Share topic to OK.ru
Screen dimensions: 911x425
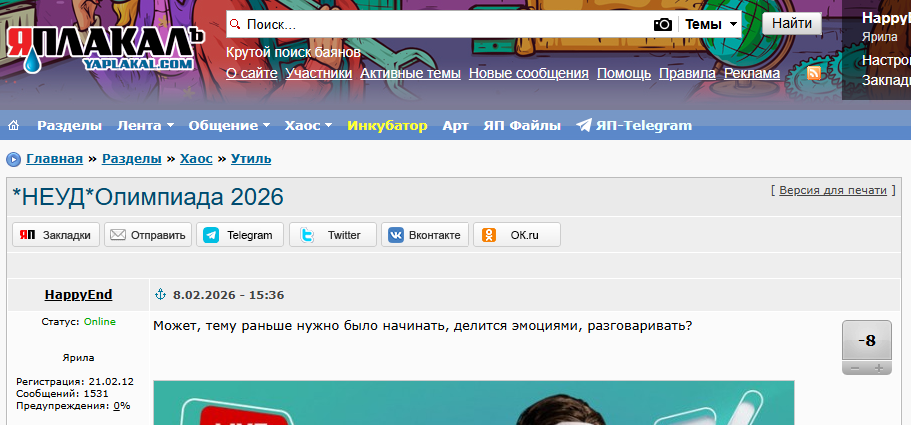pyautogui.click(x=517, y=235)
